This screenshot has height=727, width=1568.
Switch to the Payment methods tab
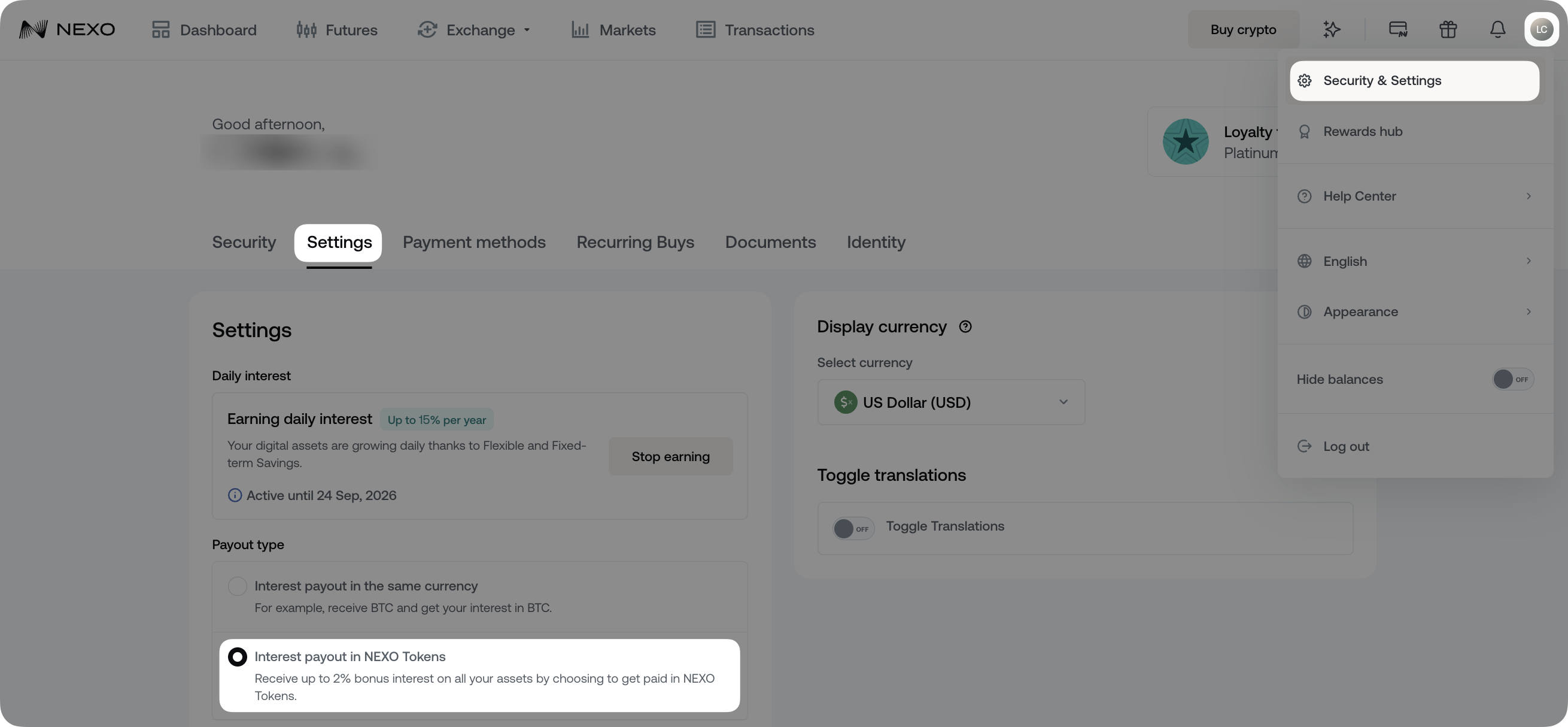tap(474, 243)
